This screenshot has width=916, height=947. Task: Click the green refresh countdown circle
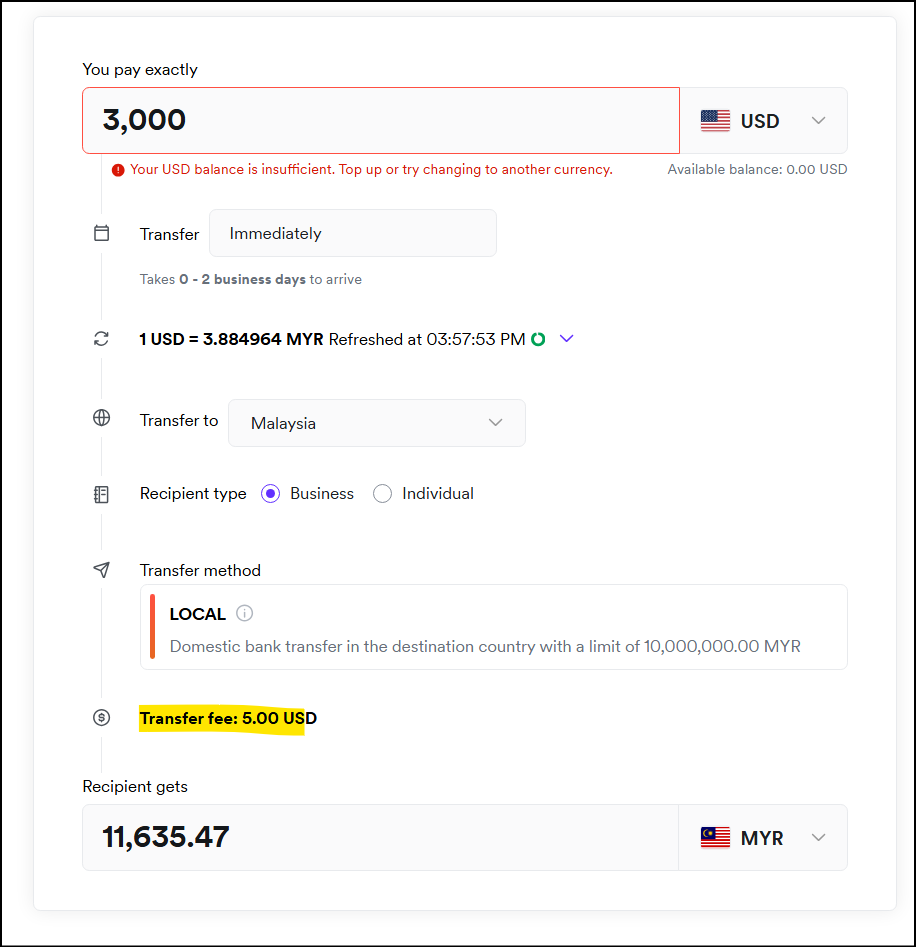point(538,339)
